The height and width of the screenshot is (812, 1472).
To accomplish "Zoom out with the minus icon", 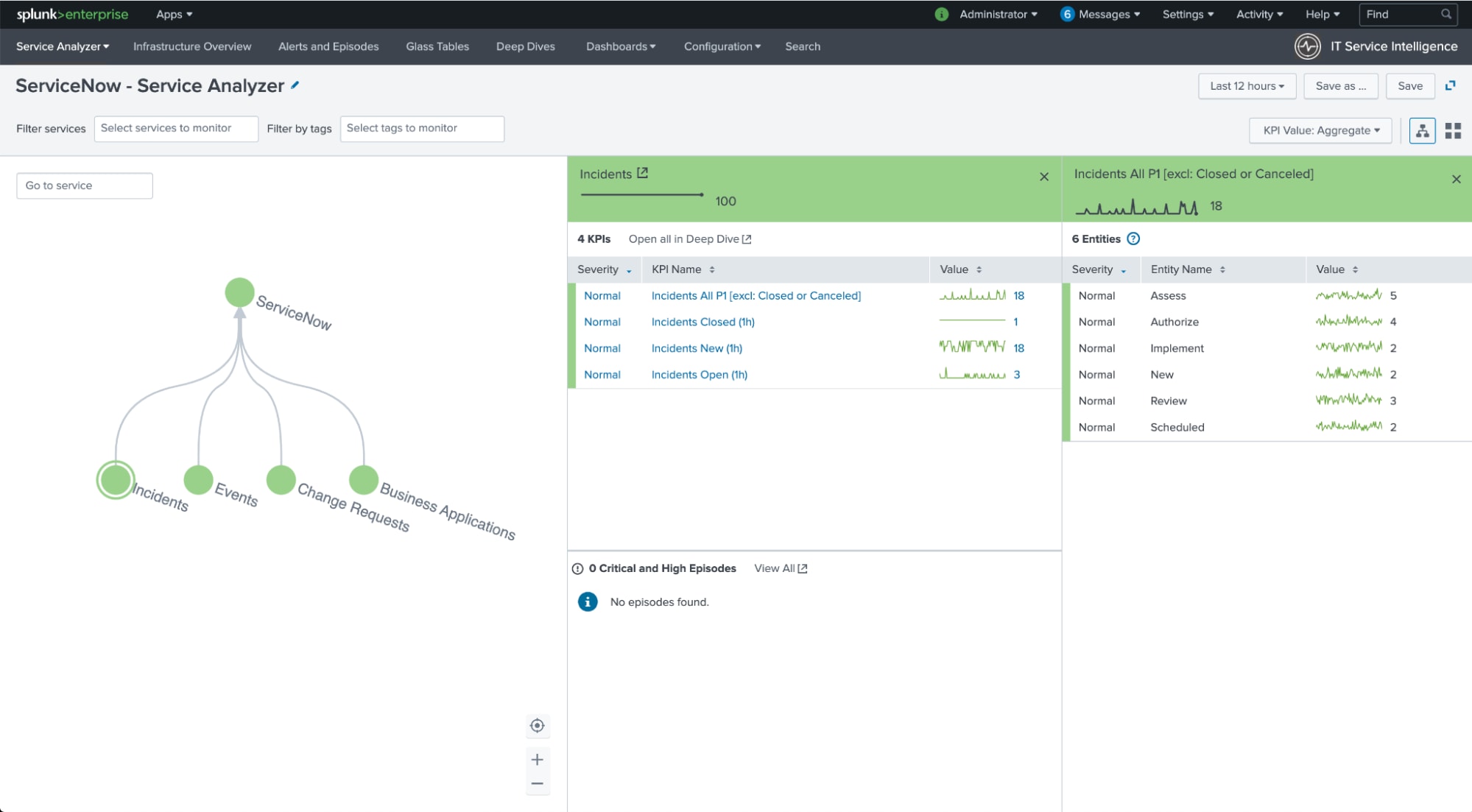I will (538, 784).
